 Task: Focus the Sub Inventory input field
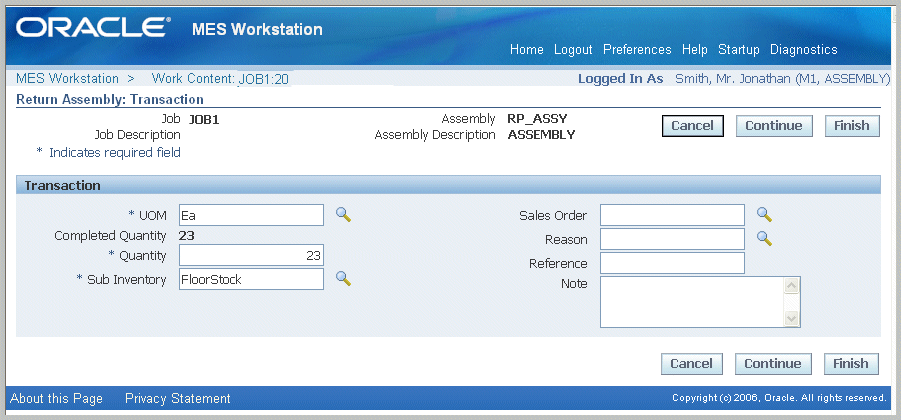[252, 279]
